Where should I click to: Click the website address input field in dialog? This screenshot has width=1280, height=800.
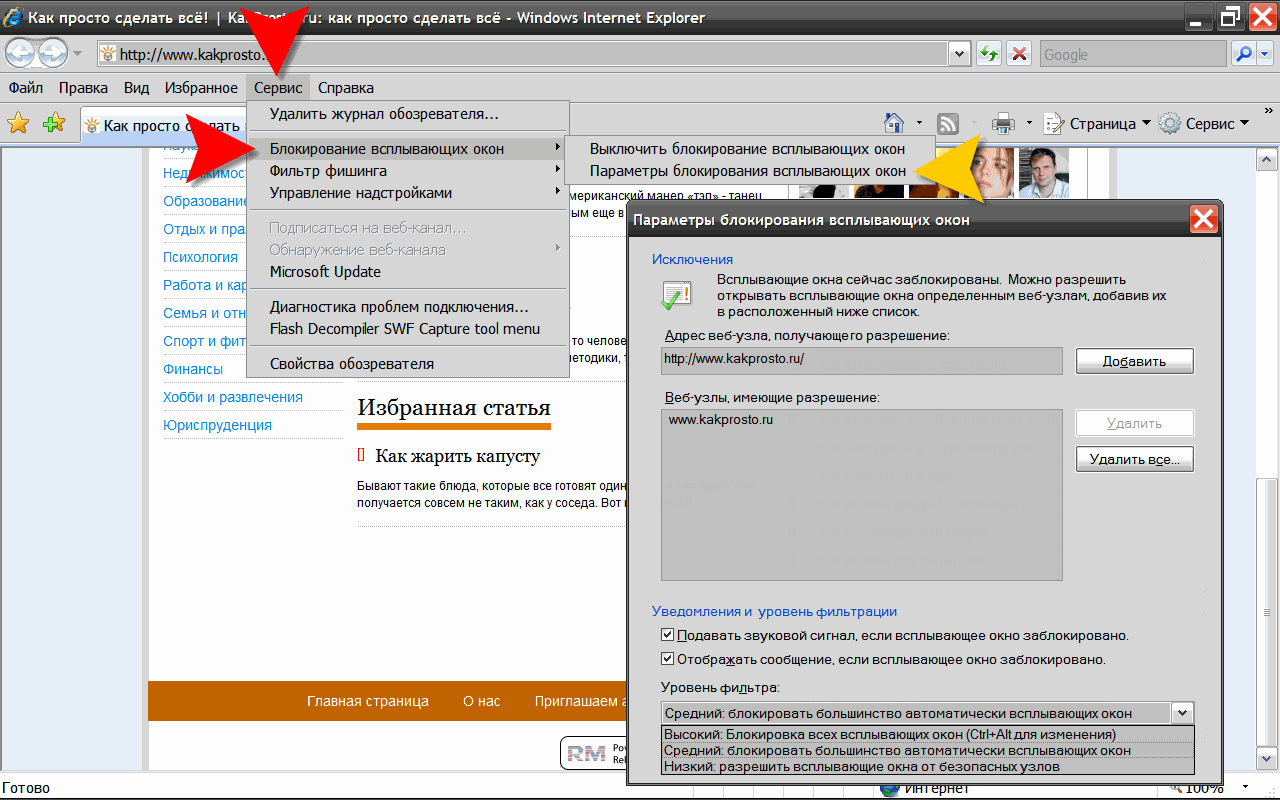pos(861,360)
